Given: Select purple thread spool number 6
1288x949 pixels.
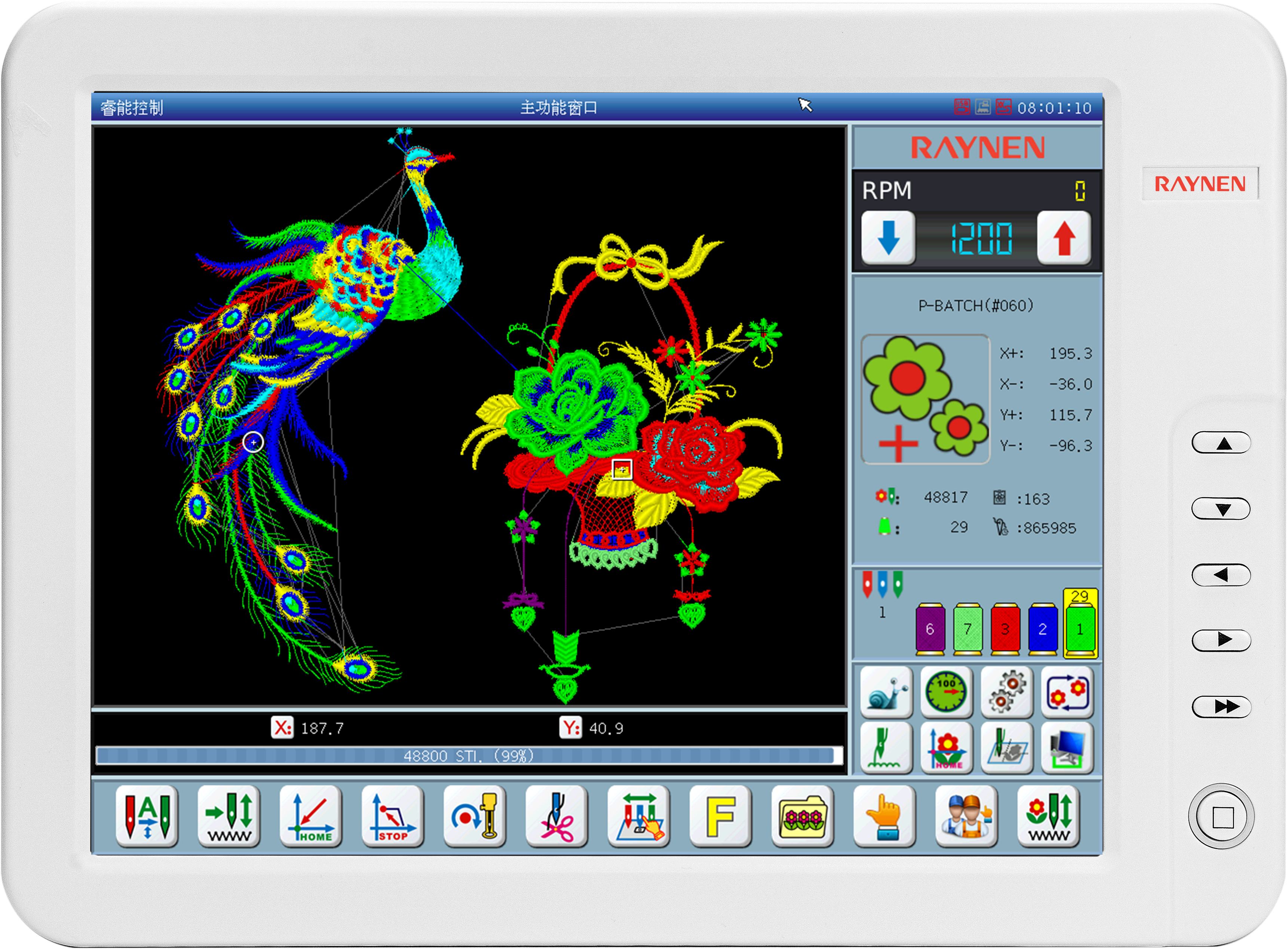Looking at the screenshot, I should tap(930, 630).
